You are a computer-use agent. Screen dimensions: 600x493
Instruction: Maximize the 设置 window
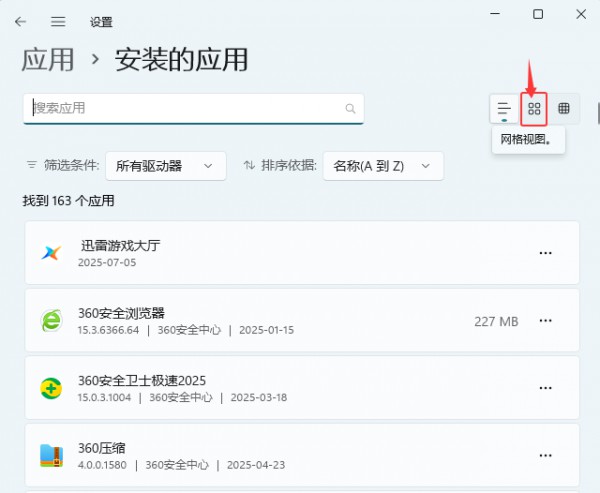(x=538, y=14)
